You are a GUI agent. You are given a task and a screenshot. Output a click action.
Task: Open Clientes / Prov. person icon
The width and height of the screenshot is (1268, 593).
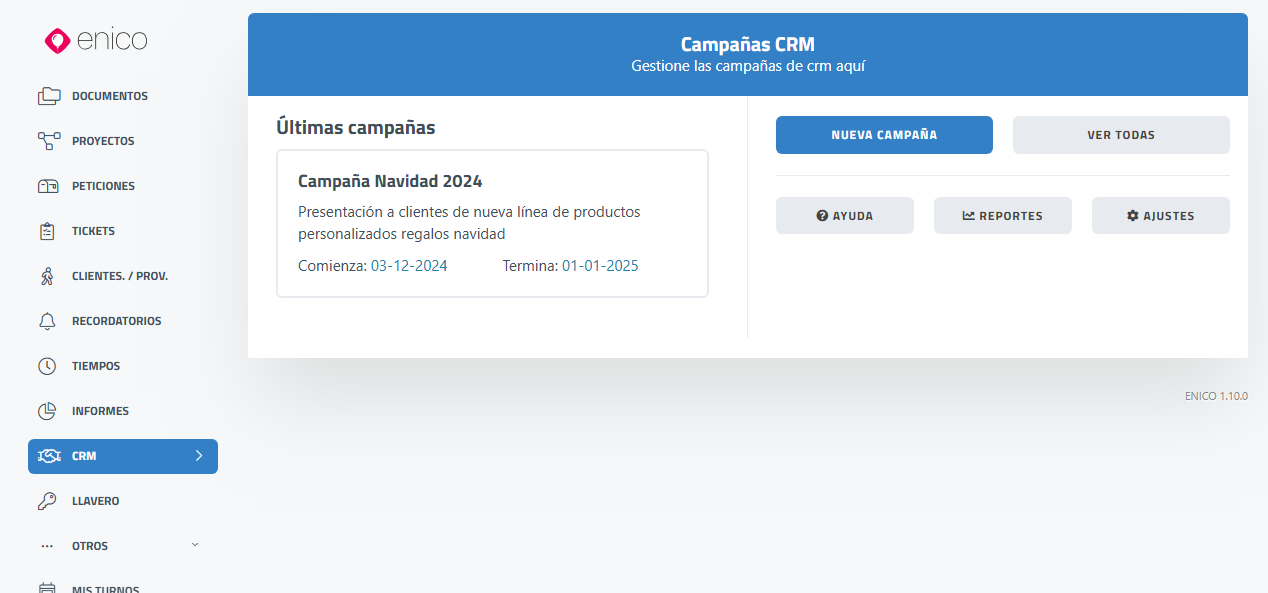(48, 276)
